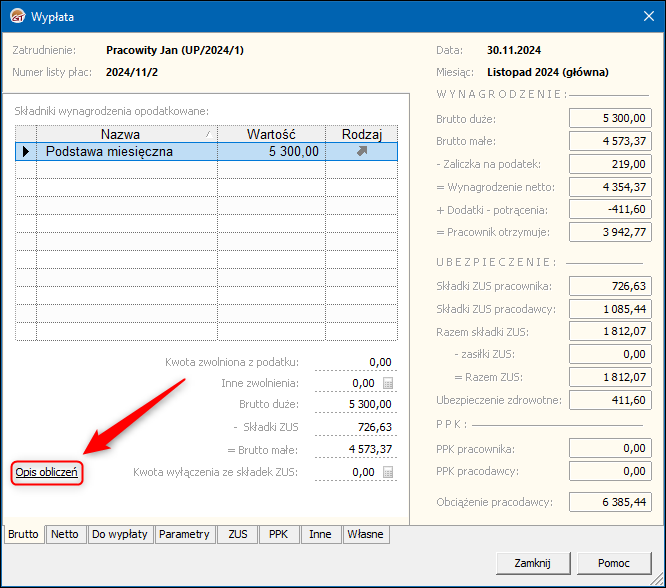Click the Wartość column header
666x588 pixels.
(271, 134)
